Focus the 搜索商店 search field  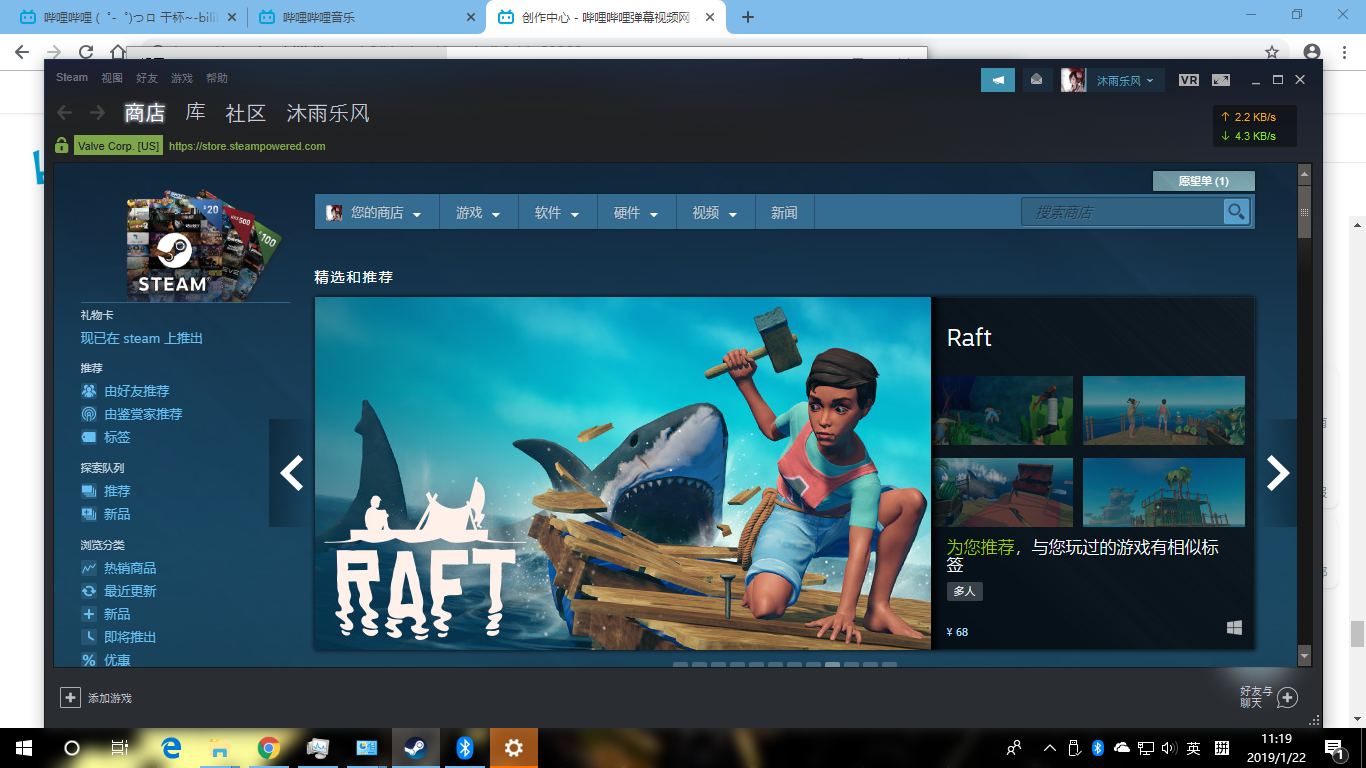[1123, 212]
